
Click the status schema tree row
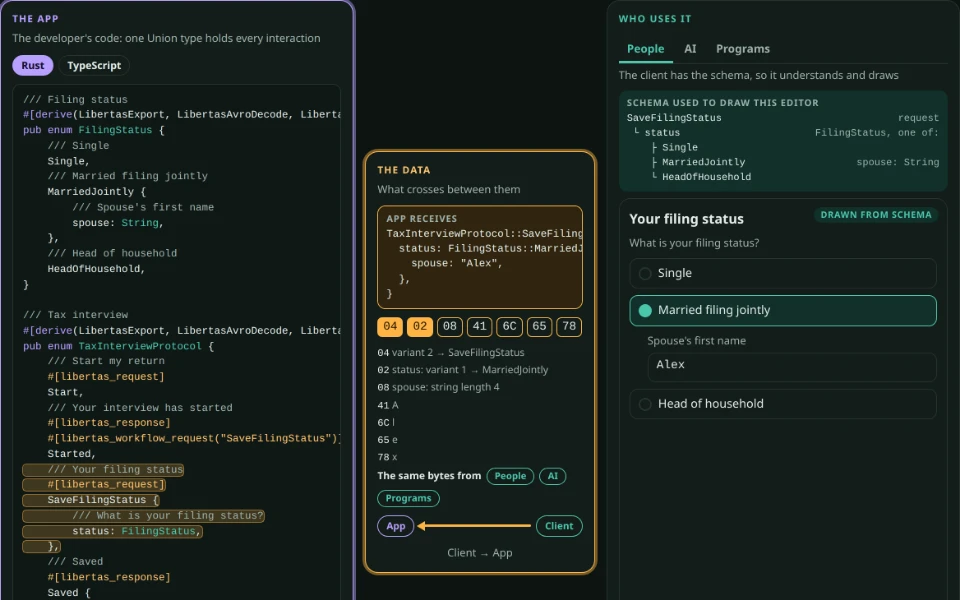[782, 132]
